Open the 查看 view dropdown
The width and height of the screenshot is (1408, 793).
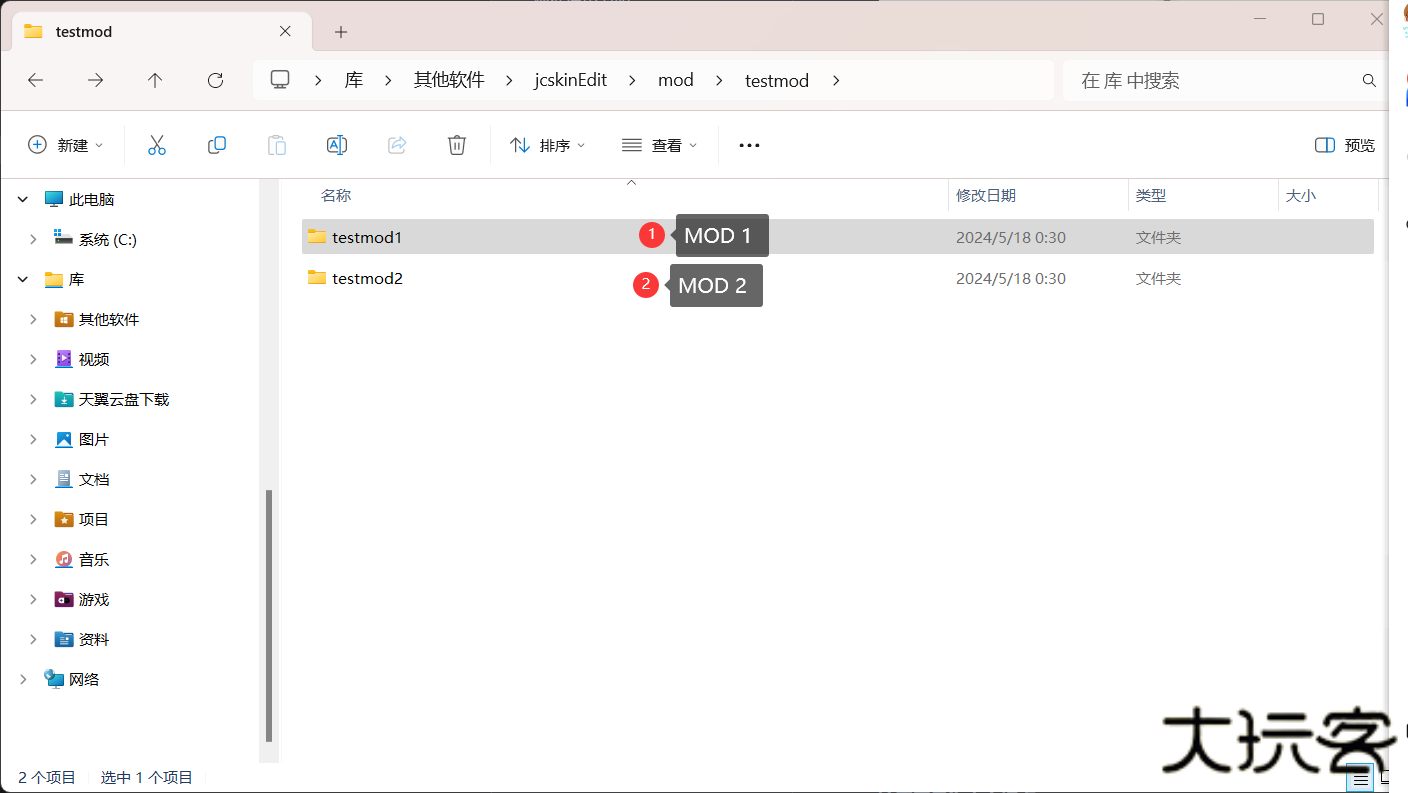[x=658, y=144]
